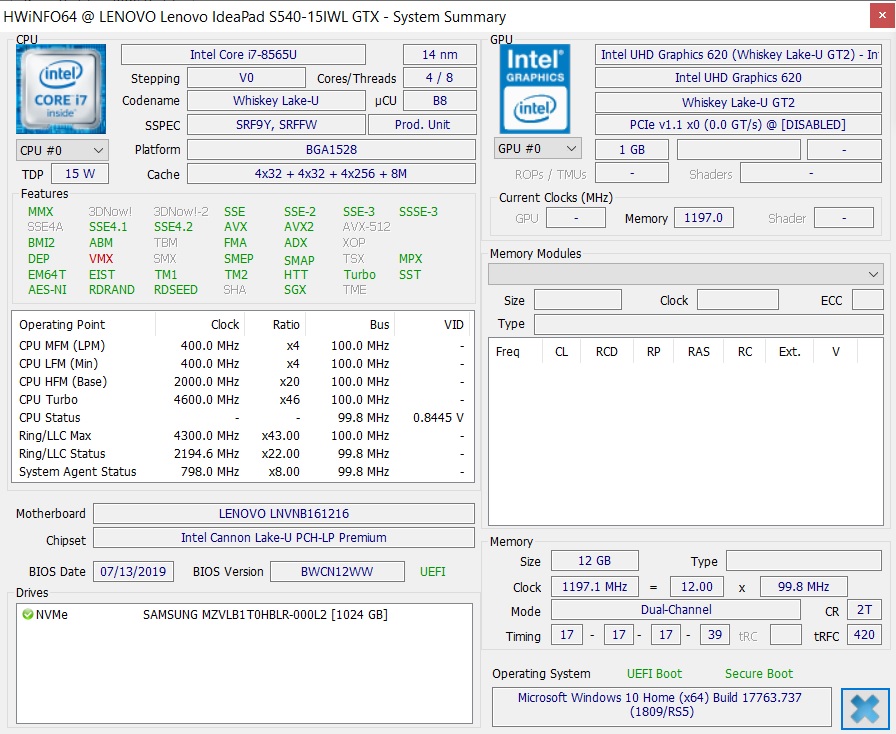The height and width of the screenshot is (734, 896).
Task: Click the Intel Core i7-8565U name field
Action: (256, 54)
